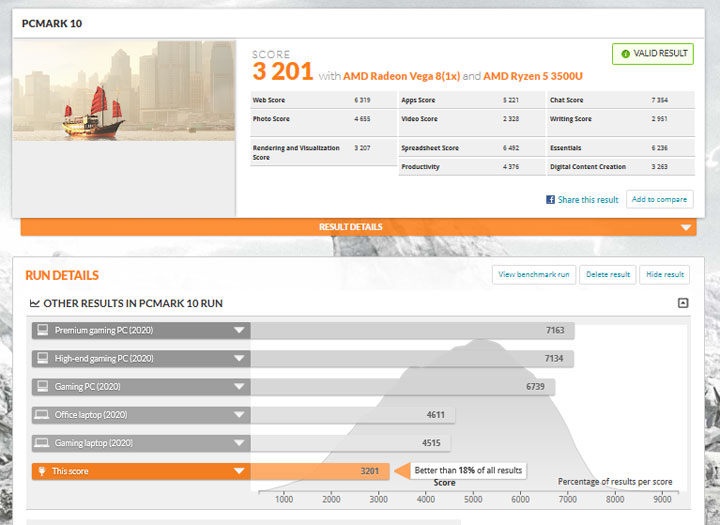
Task: Click the View benchmark run button
Action: 534,274
